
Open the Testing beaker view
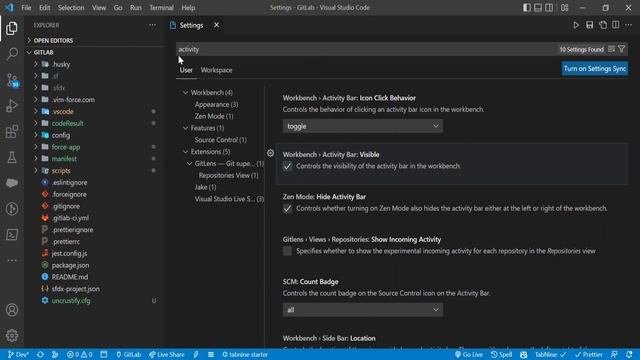click(x=12, y=157)
